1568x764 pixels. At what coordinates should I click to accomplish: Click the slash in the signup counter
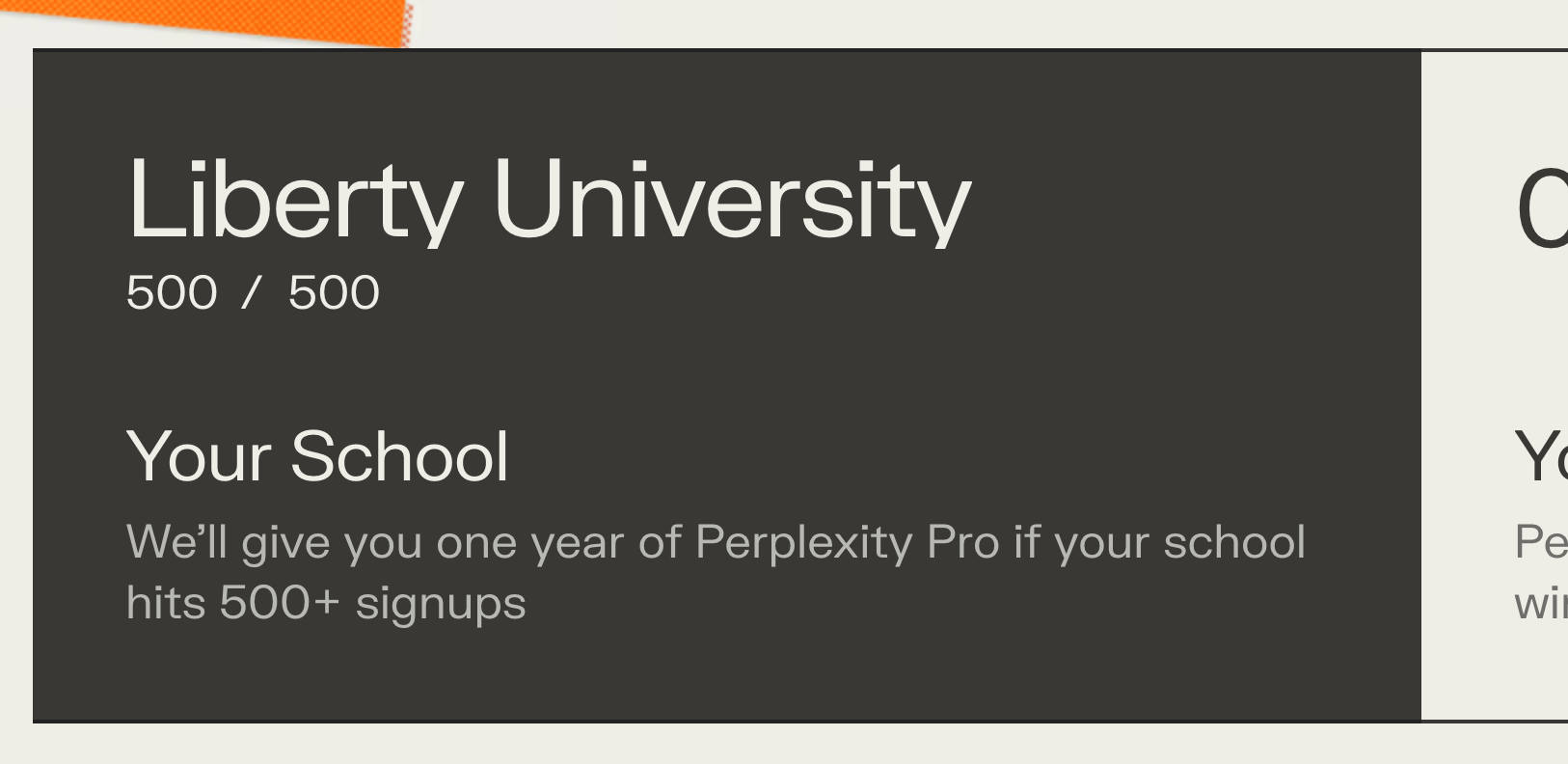coord(252,292)
